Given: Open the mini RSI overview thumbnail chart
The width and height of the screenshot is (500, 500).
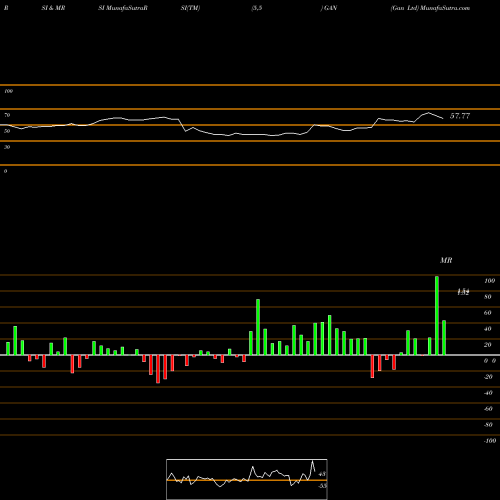Looking at the screenshot, I should 247,479.
